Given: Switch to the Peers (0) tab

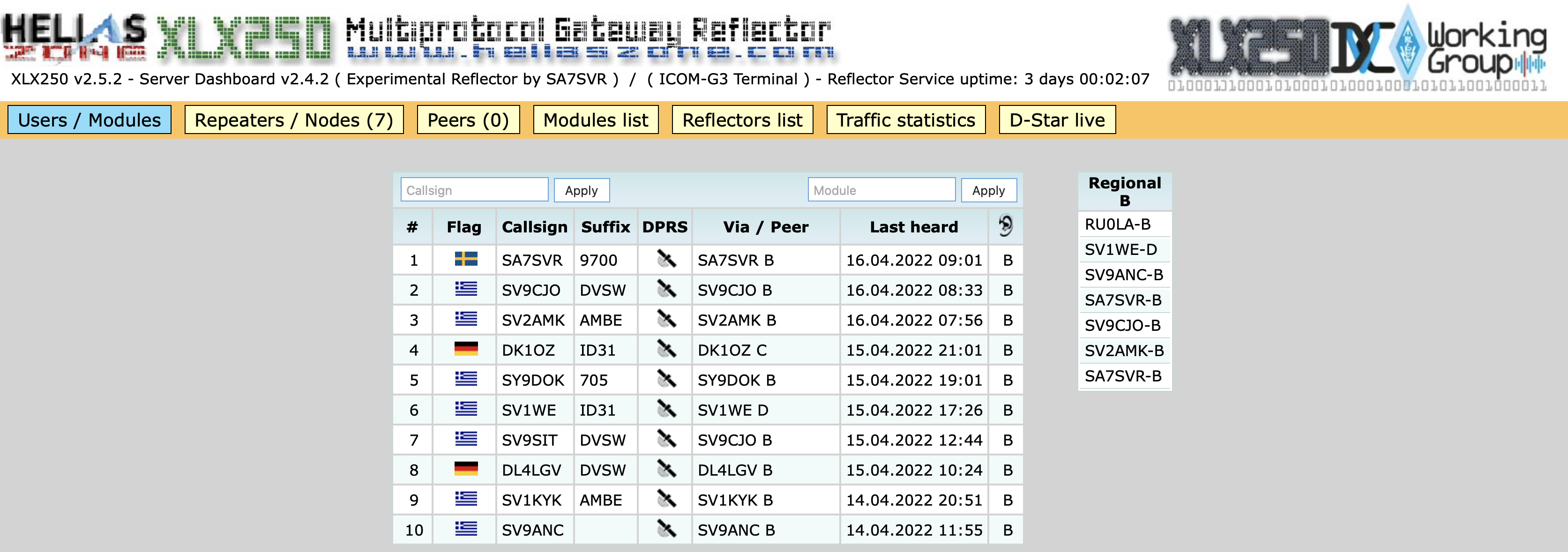Looking at the screenshot, I should point(468,120).
